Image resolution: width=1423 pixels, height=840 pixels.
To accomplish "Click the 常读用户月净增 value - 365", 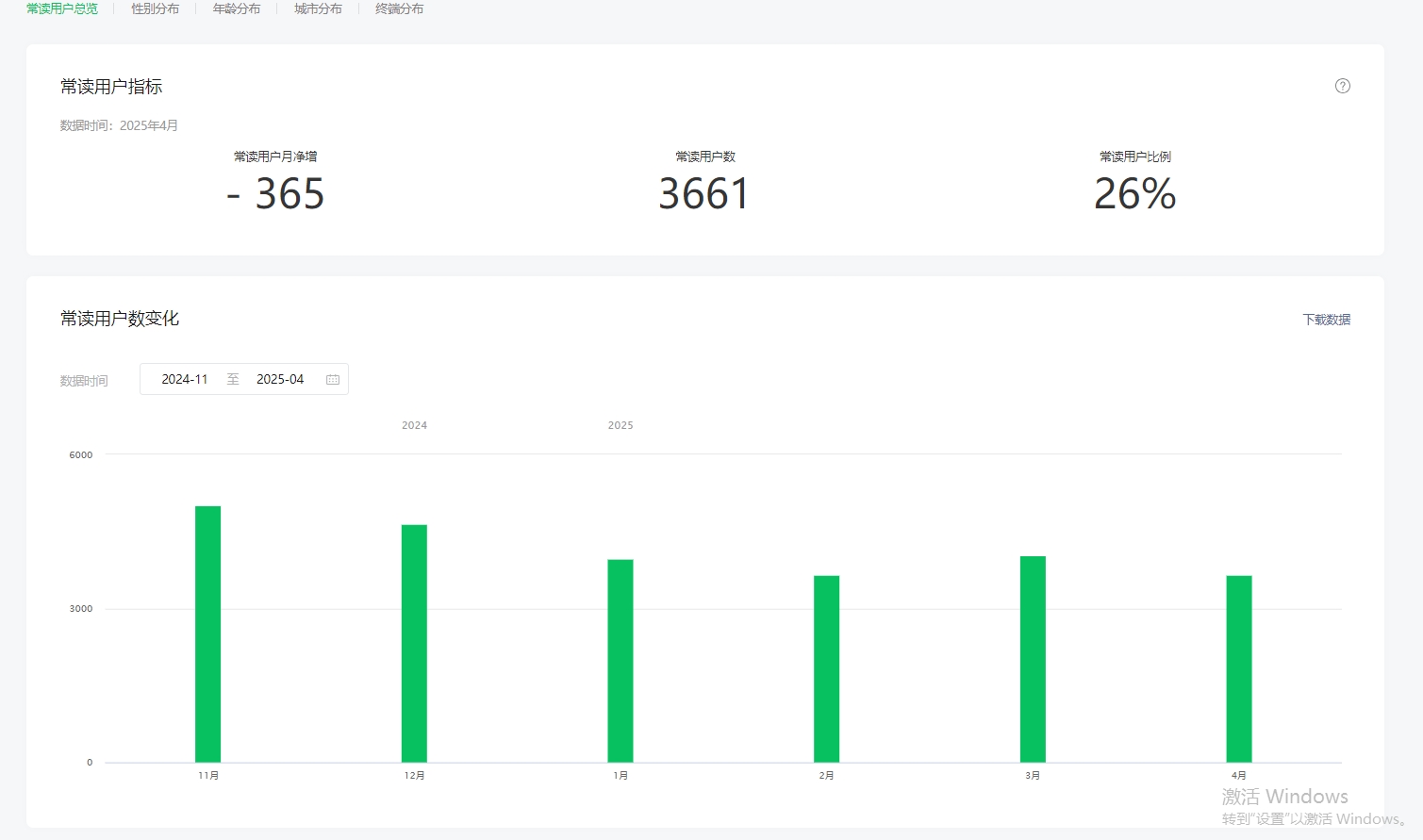I will click(x=275, y=194).
